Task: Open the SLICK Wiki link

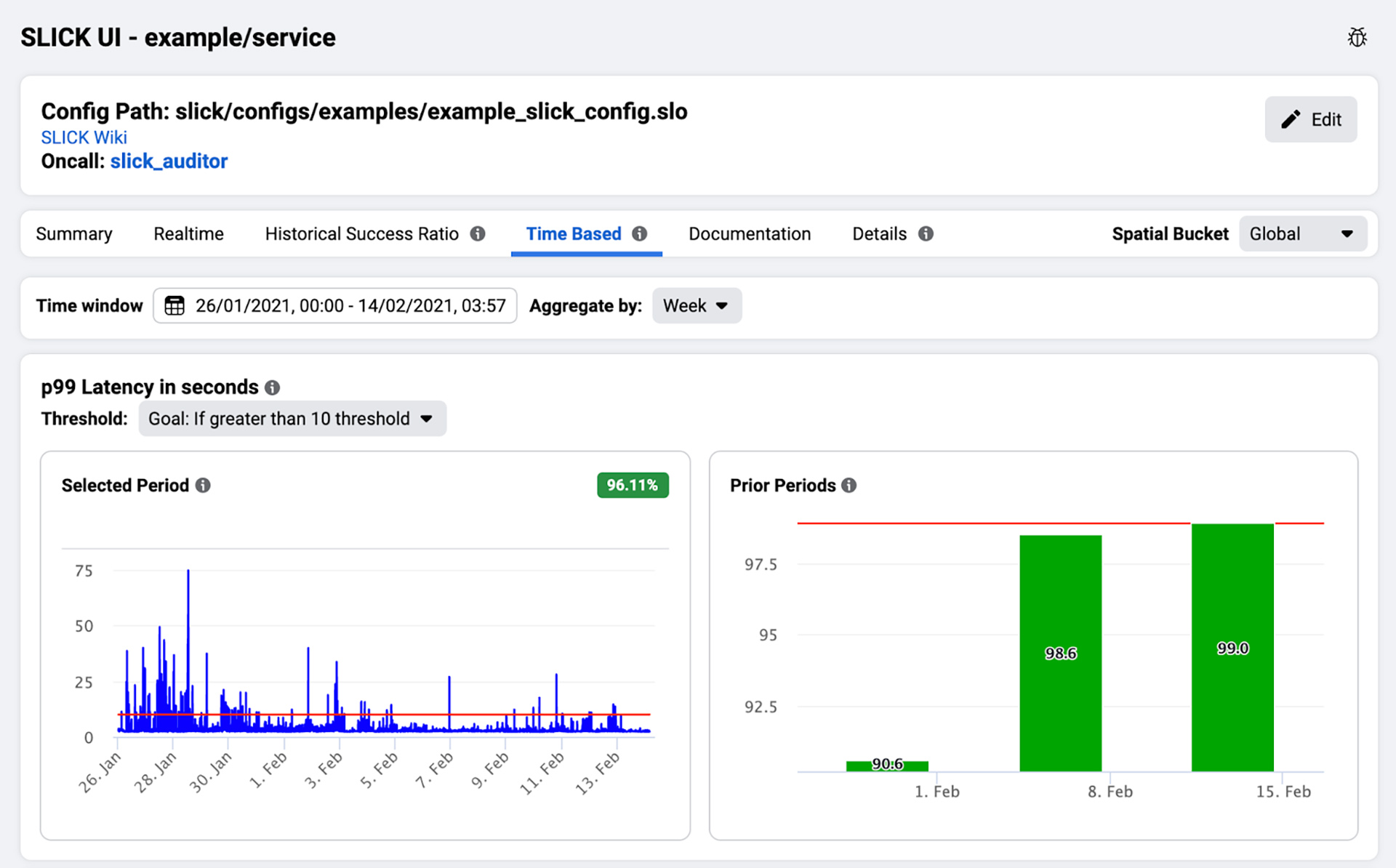Action: (84, 137)
